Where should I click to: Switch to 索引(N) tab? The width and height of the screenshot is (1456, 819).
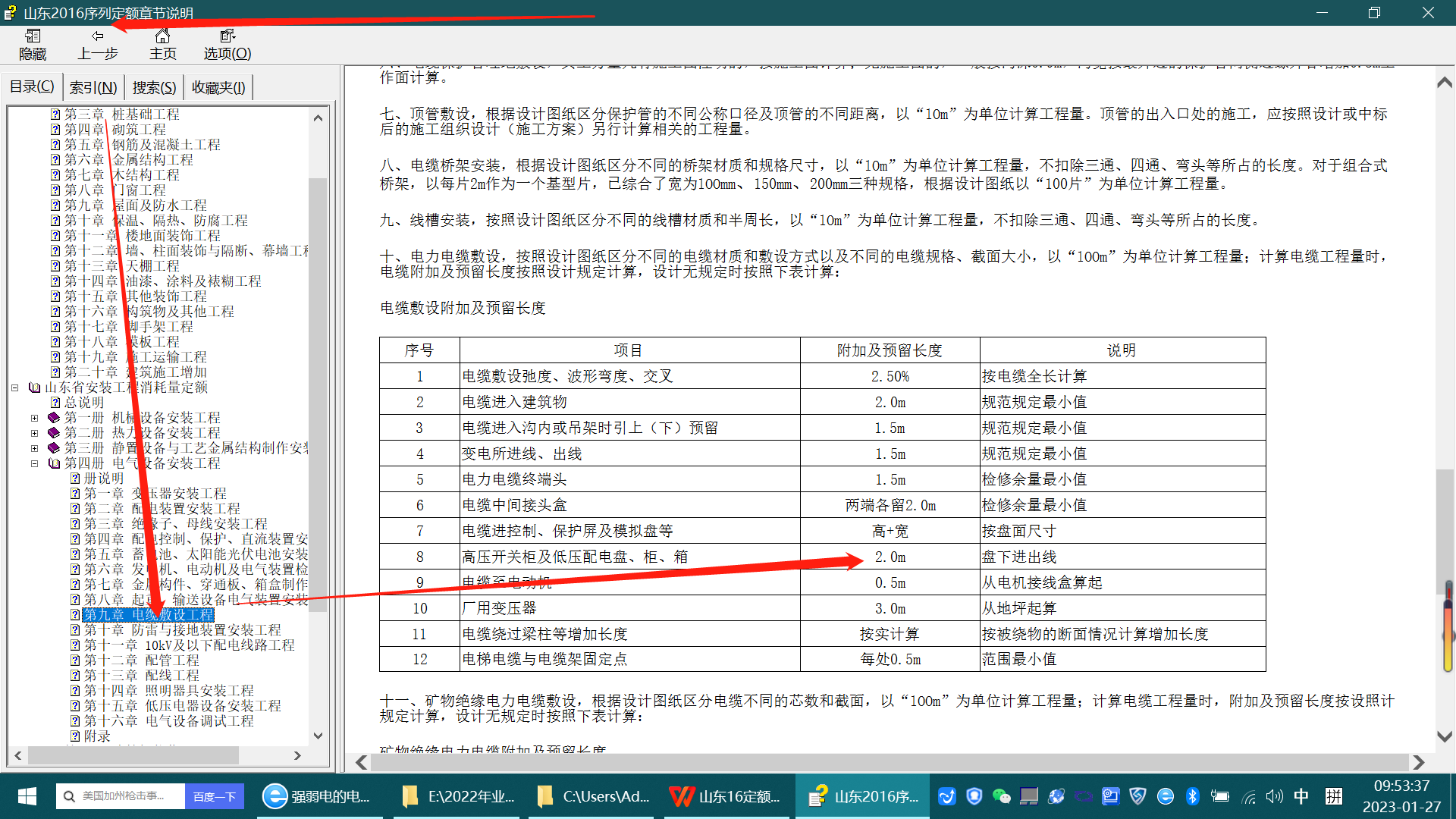tap(93, 88)
